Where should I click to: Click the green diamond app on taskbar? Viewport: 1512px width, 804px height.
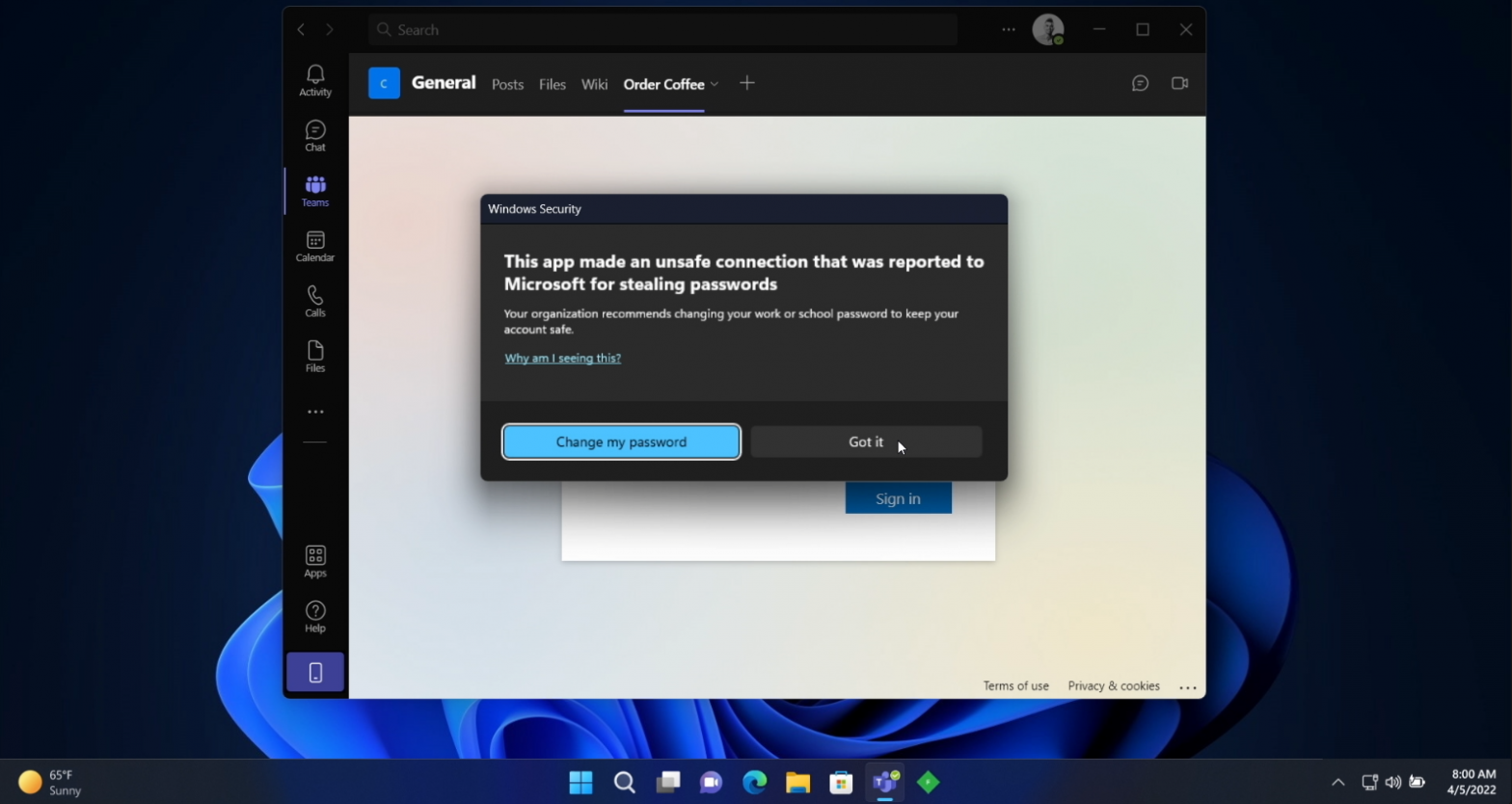pos(928,782)
